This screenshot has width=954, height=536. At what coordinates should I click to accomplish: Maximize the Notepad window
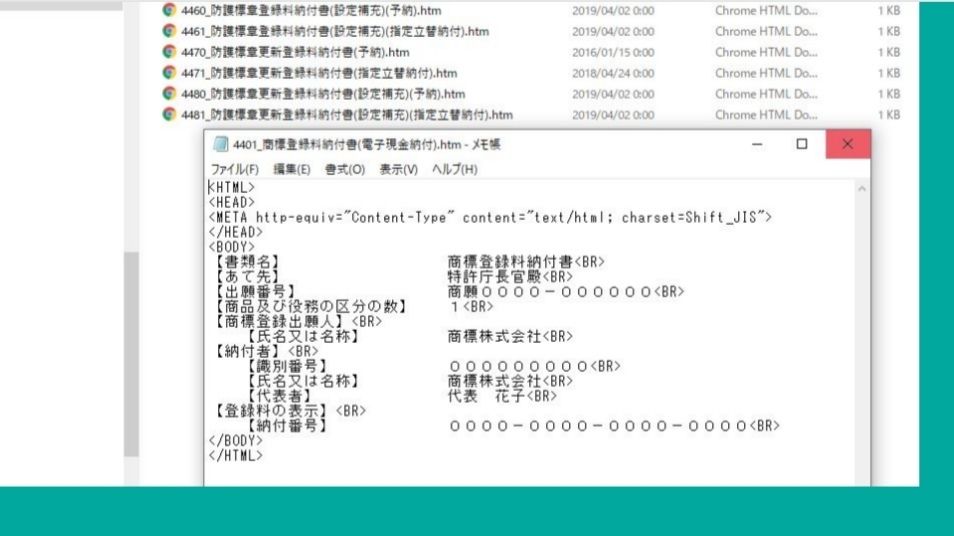802,145
